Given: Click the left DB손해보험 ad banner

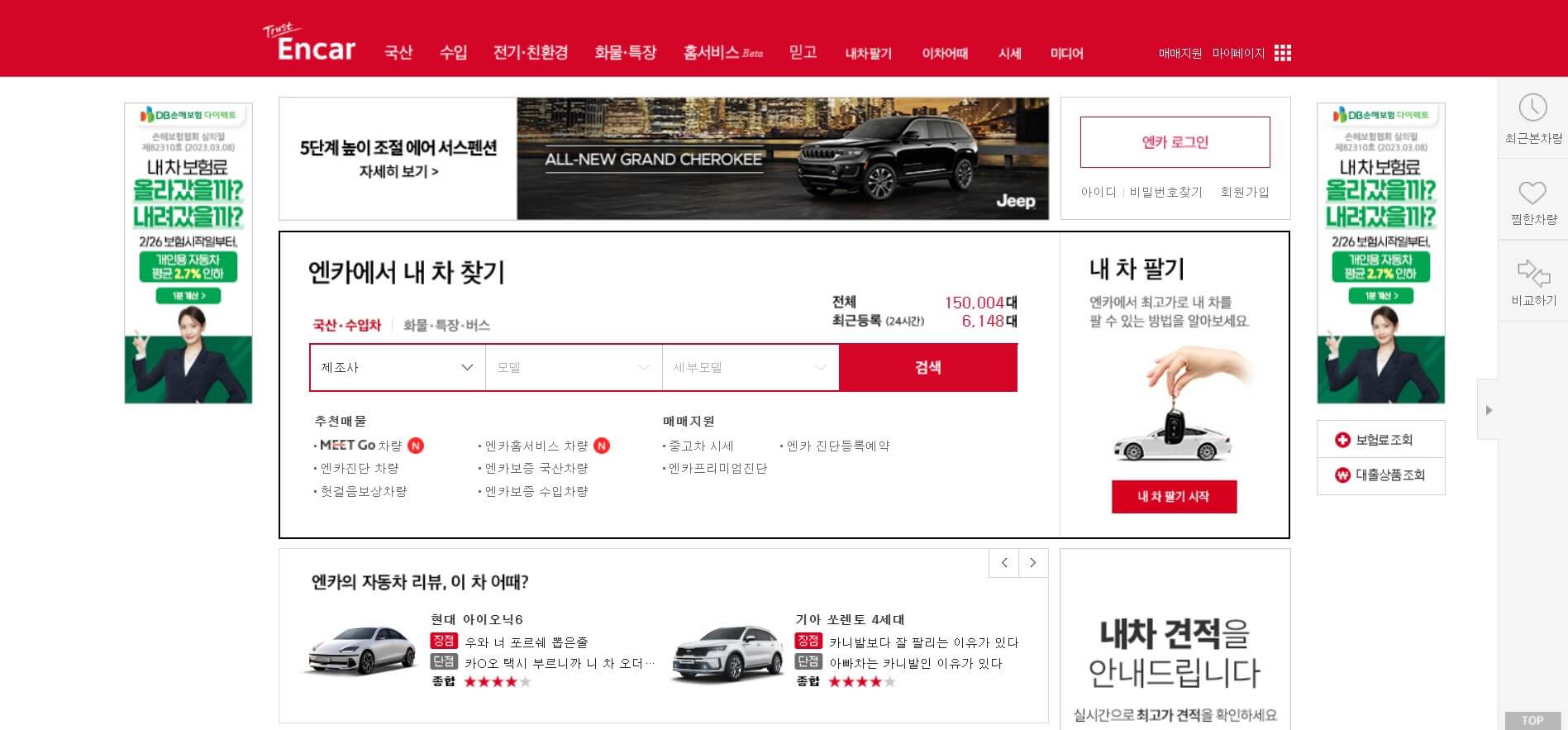Looking at the screenshot, I should 188,253.
